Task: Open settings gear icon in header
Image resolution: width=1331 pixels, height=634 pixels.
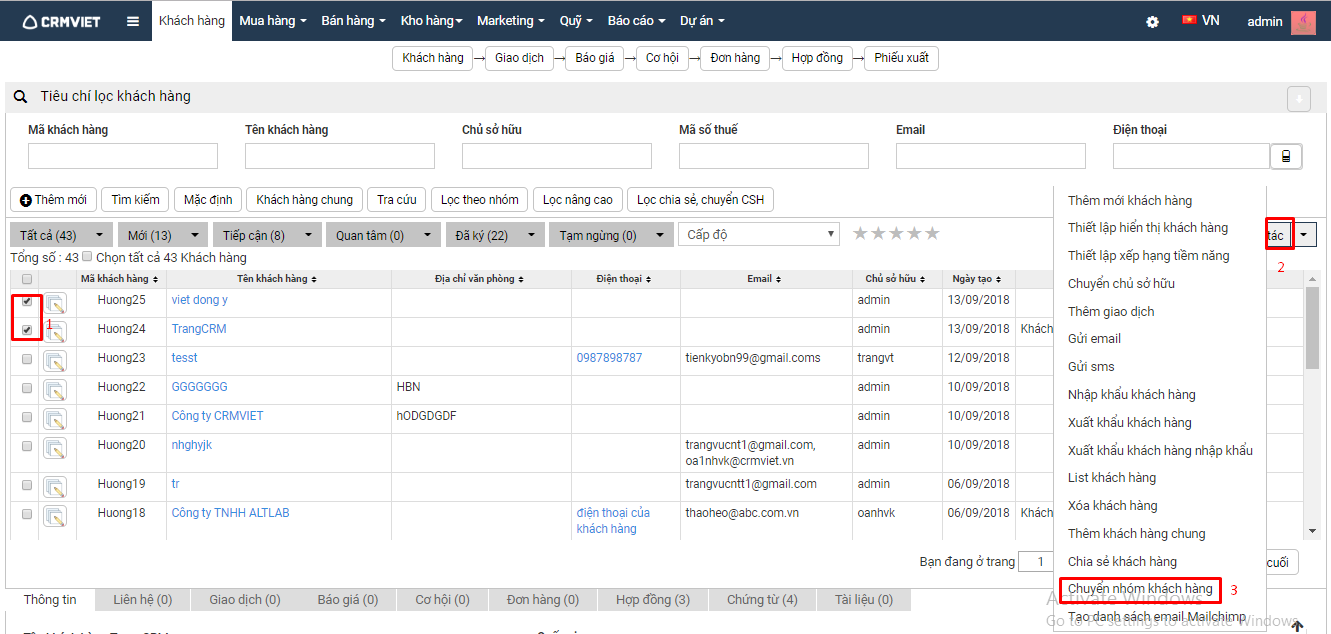Action: tap(1152, 21)
